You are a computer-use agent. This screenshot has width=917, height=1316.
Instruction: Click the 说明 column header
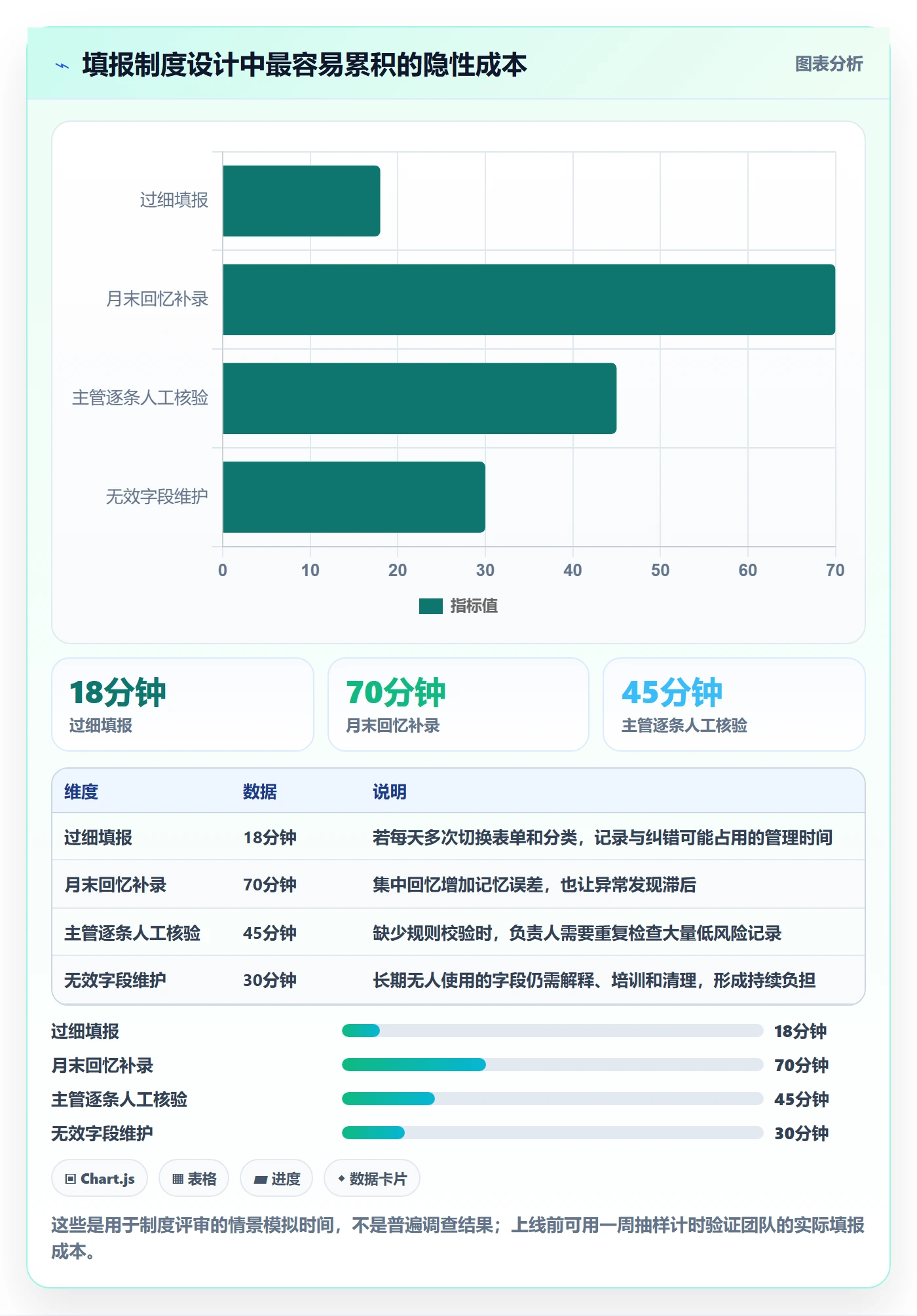coord(390,792)
